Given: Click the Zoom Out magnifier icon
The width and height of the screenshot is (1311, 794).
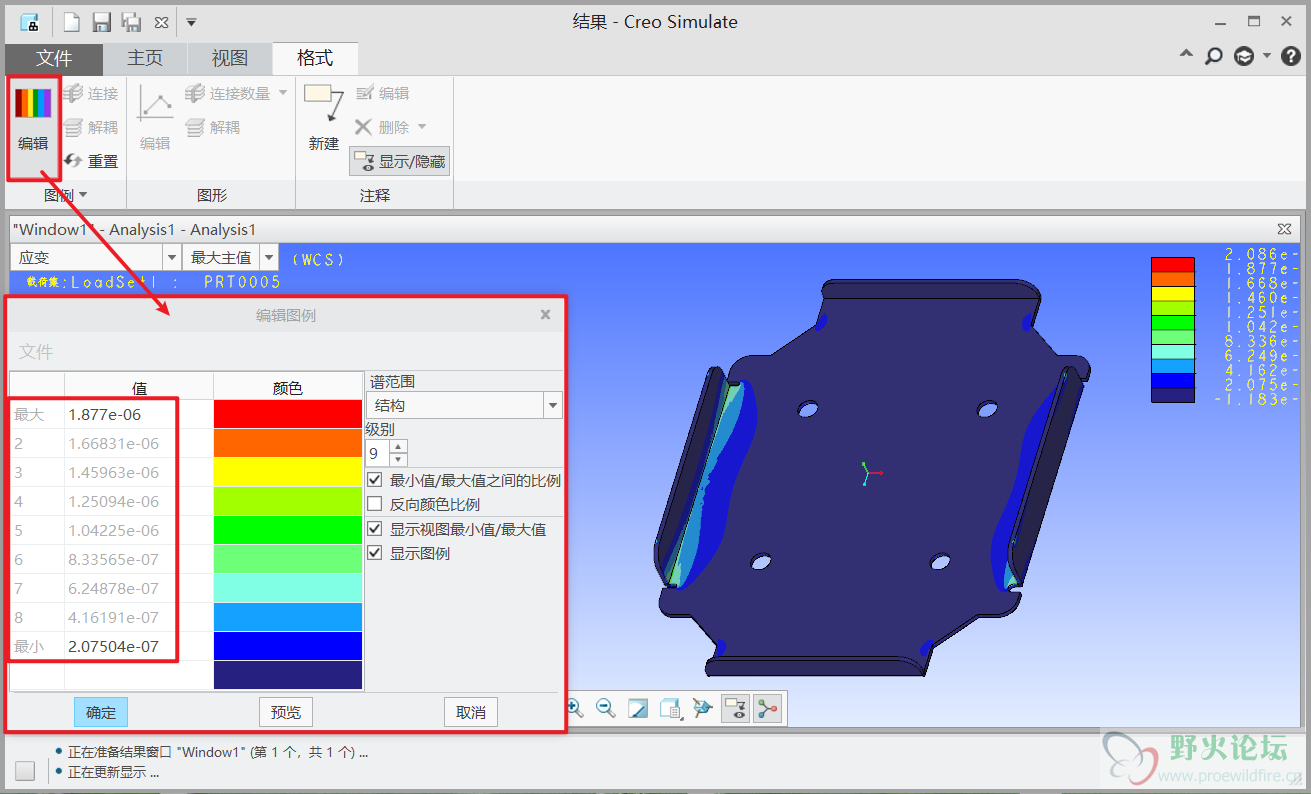Looking at the screenshot, I should click(605, 708).
